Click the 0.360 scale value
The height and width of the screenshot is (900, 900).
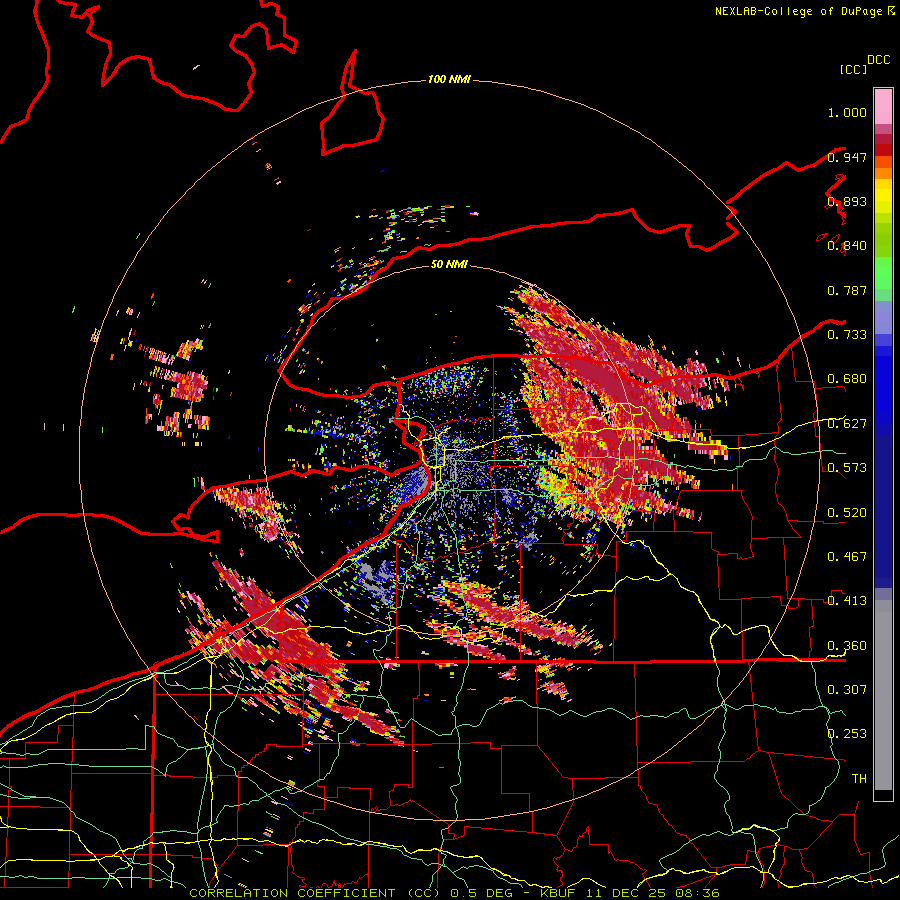pos(847,646)
